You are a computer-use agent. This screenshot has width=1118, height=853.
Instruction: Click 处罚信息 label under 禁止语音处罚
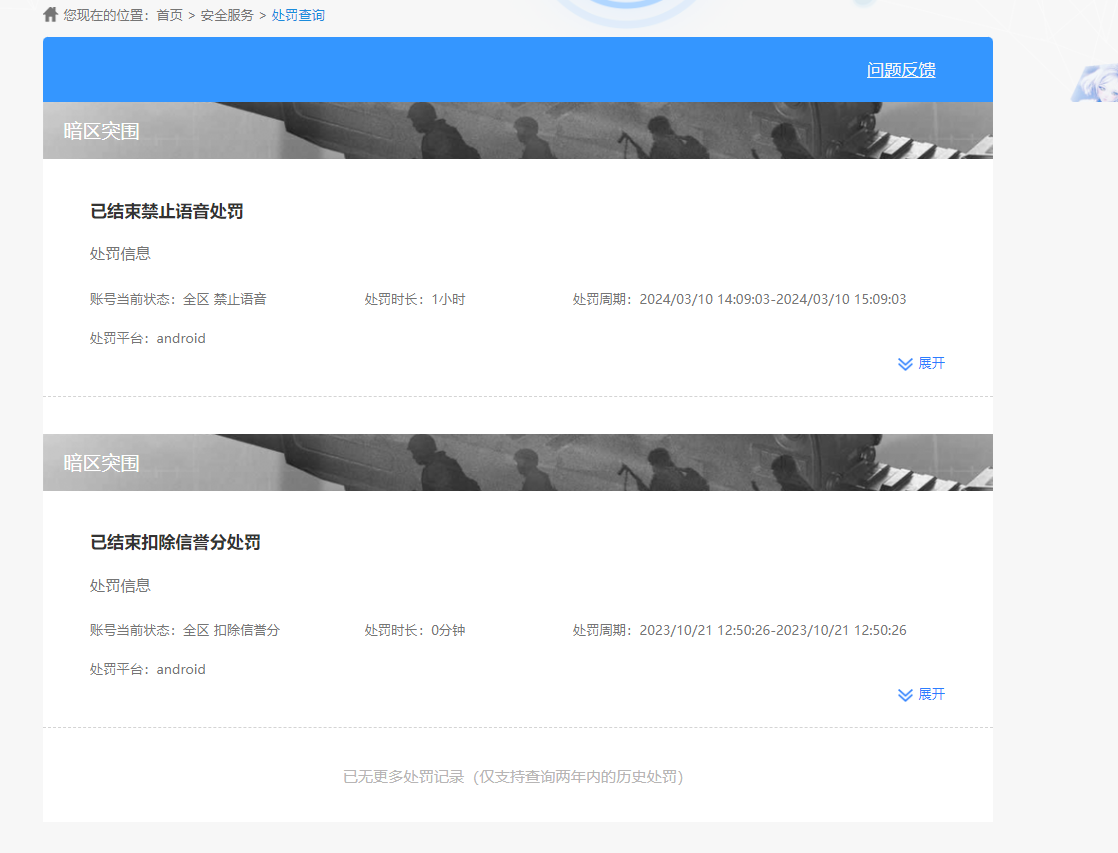pyautogui.click(x=120, y=253)
